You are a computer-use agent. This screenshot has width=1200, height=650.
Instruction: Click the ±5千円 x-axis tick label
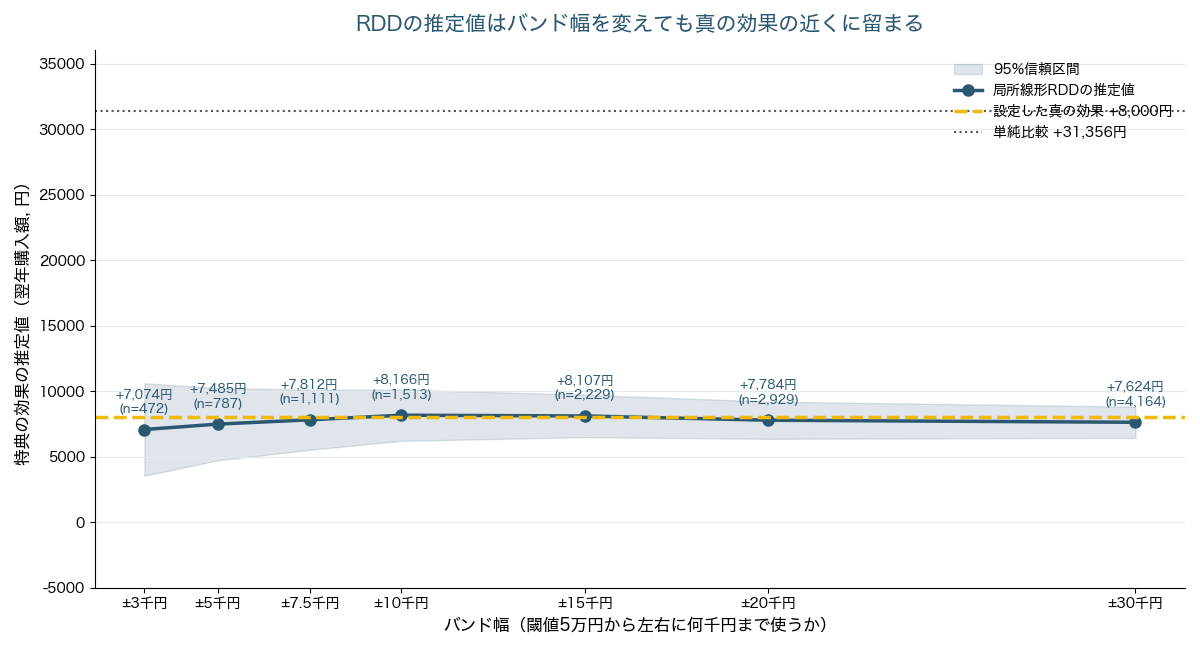click(x=218, y=603)
